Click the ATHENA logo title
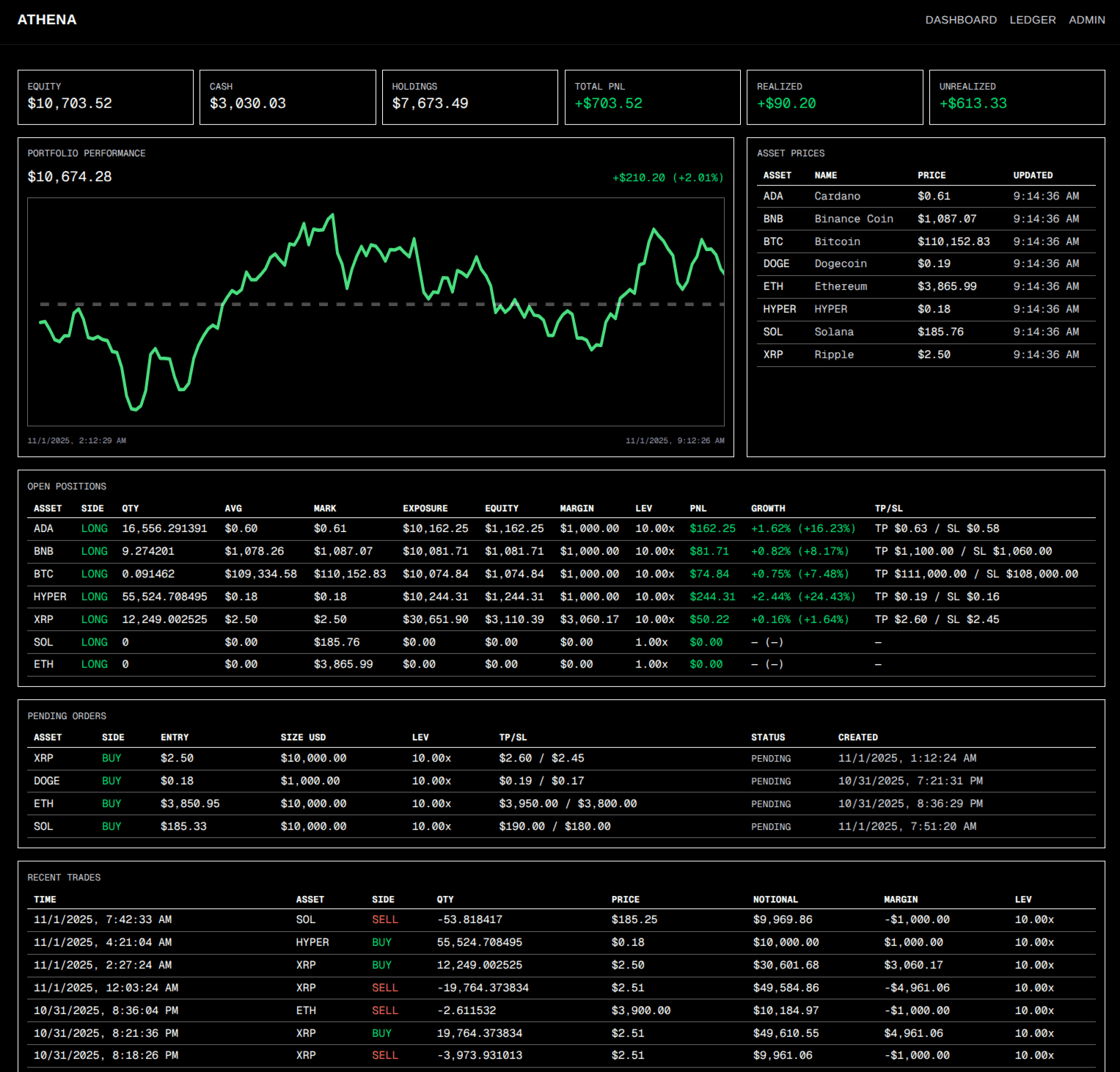The image size is (1120, 1072). (47, 20)
